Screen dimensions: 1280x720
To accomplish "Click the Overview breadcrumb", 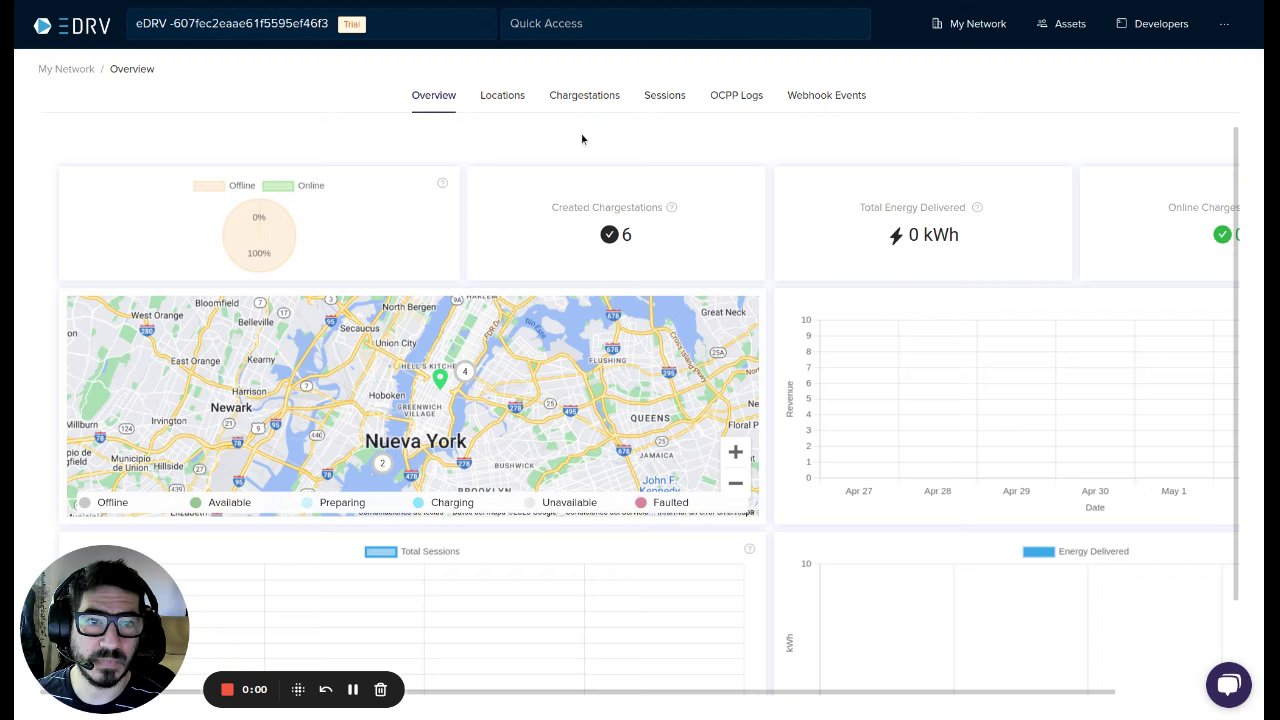I will 132,69.
